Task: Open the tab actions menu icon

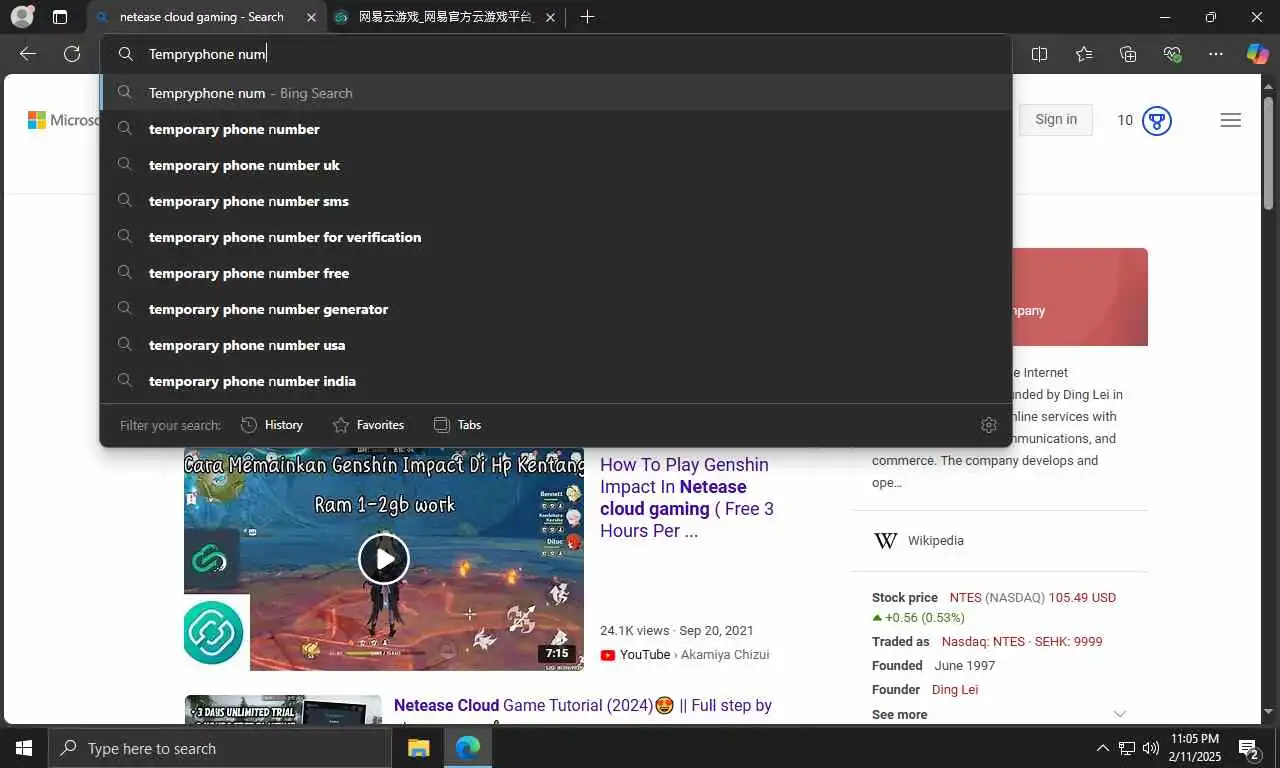Action: point(60,17)
